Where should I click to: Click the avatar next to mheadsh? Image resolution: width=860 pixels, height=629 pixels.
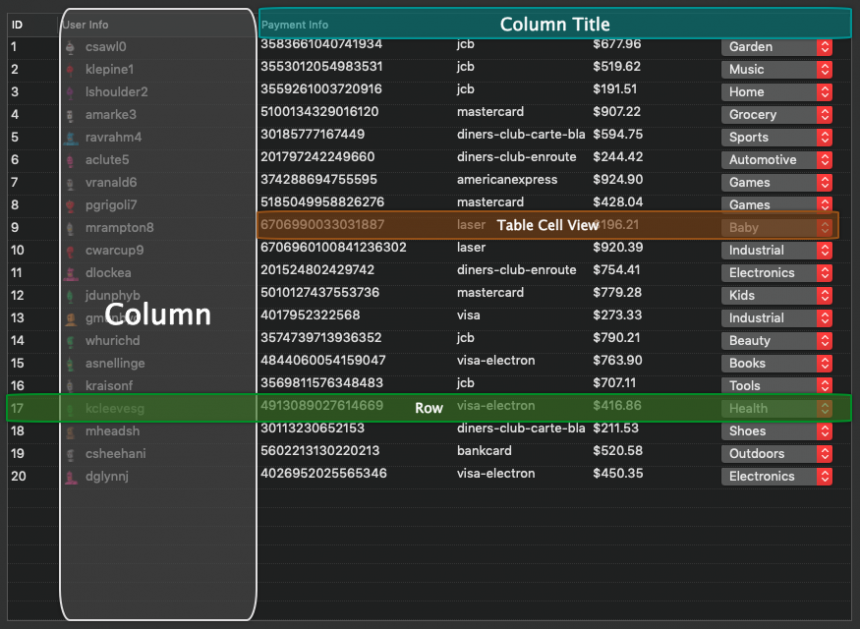coord(69,432)
